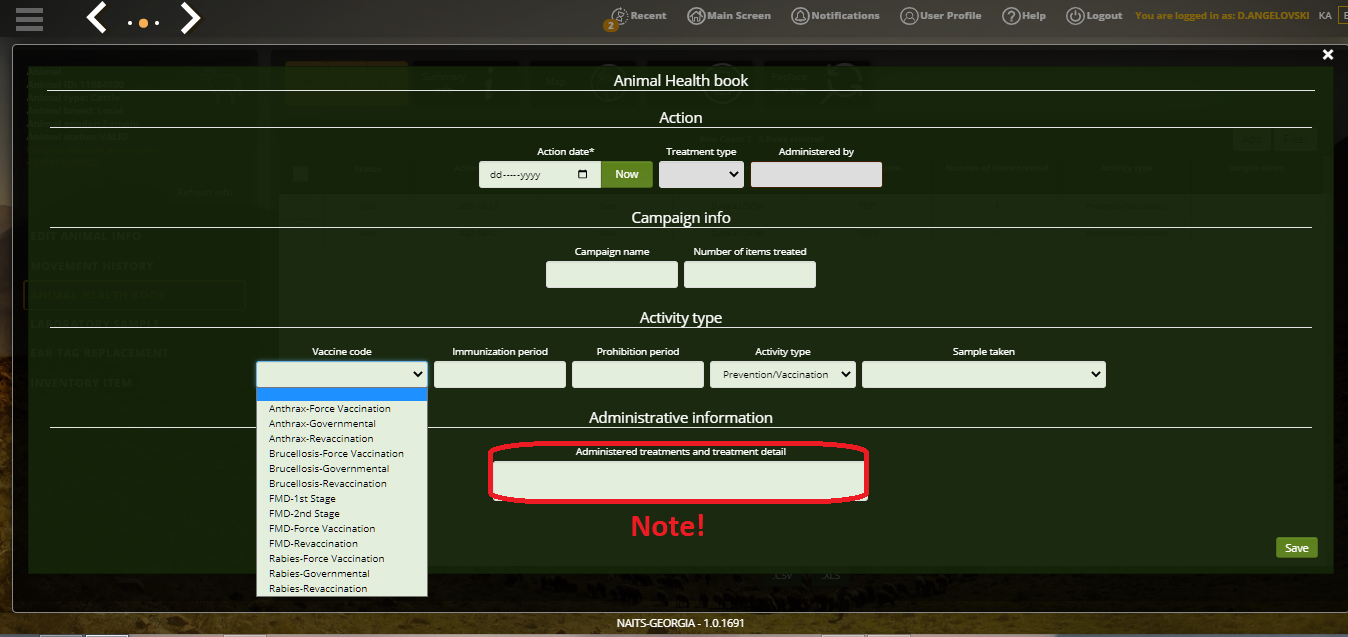Select Rabies-Revaccination option
Viewport: 1348px width, 637px height.
(342, 588)
